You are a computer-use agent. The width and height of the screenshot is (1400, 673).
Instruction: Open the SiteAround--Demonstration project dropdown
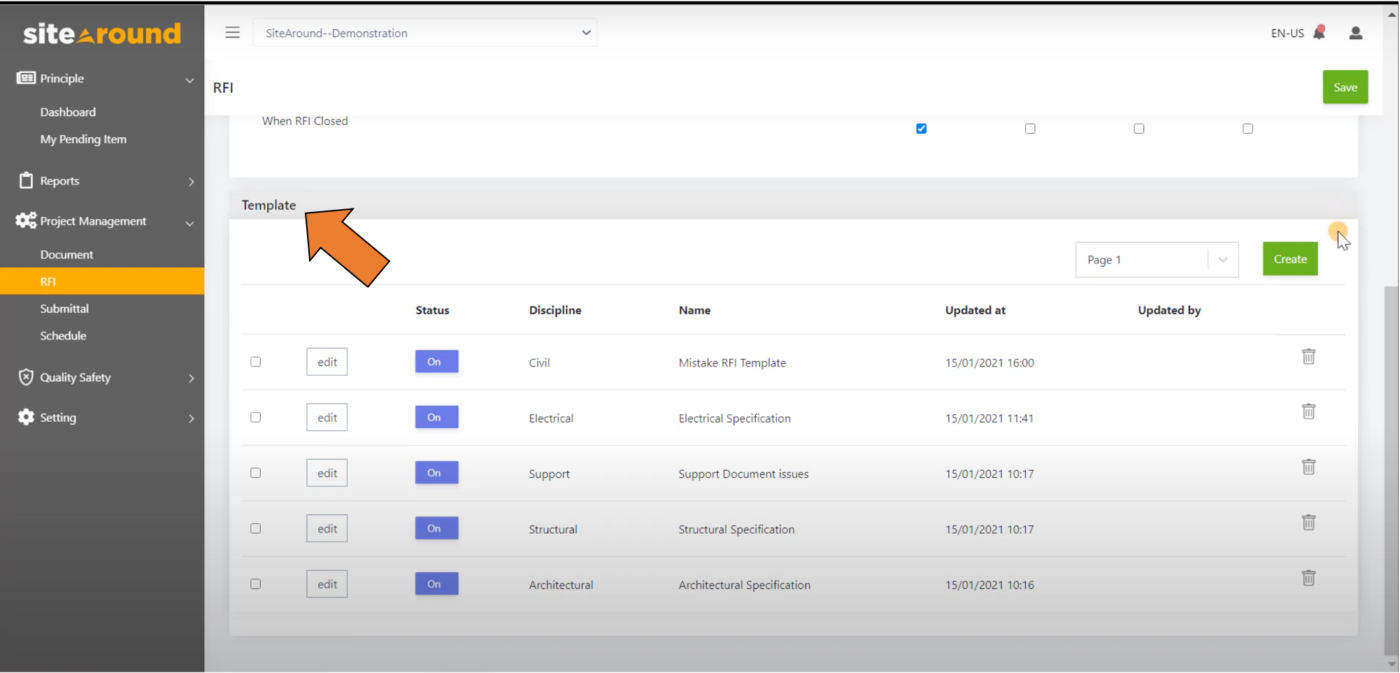(425, 32)
